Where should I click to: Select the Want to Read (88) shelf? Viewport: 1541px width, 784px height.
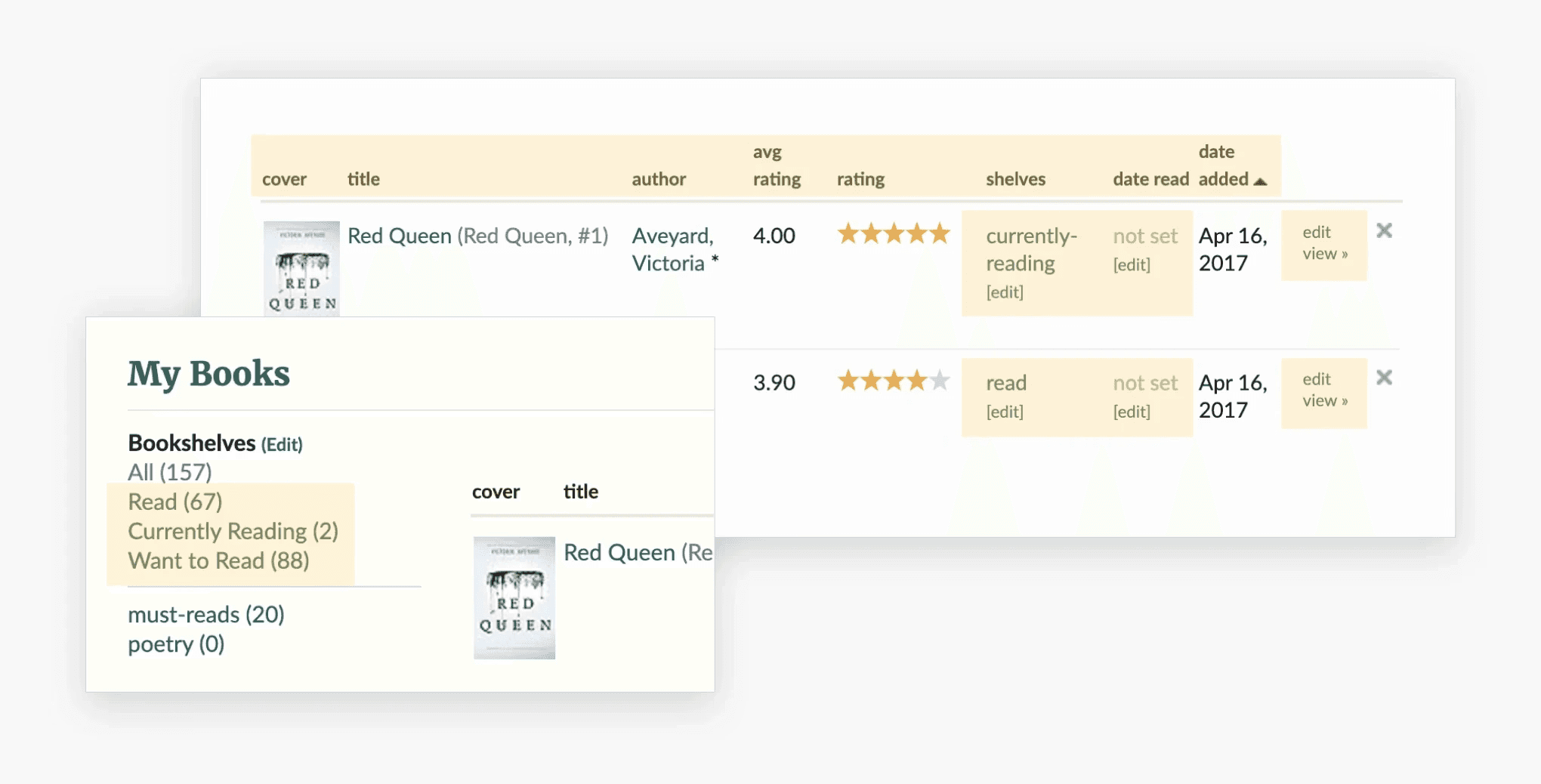click(x=218, y=560)
